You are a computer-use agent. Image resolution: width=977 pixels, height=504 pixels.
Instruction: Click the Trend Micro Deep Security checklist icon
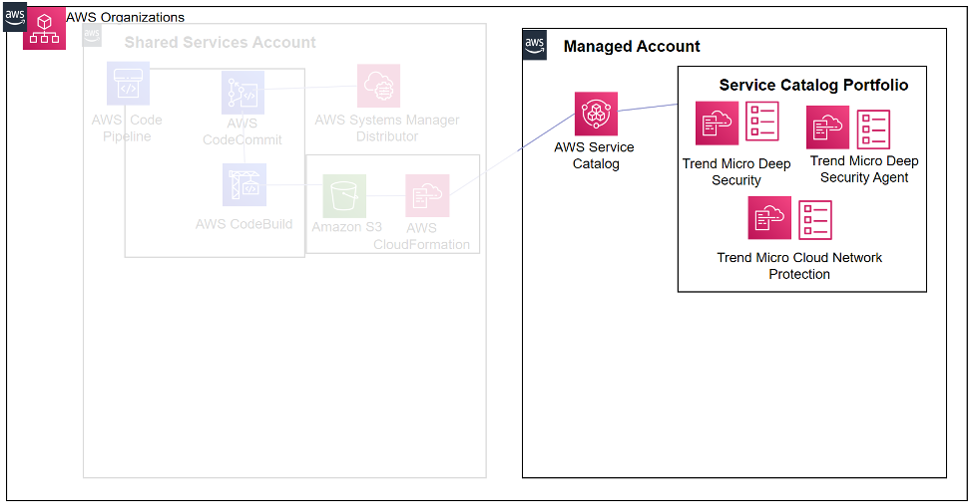pos(763,122)
